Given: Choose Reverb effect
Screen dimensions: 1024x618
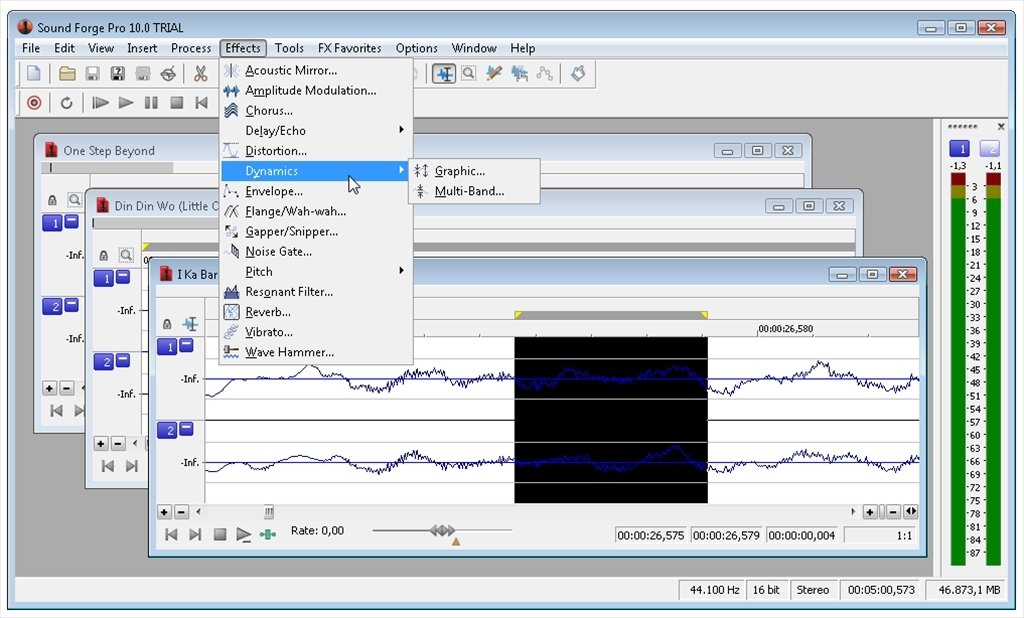Looking at the screenshot, I should (317, 312).
